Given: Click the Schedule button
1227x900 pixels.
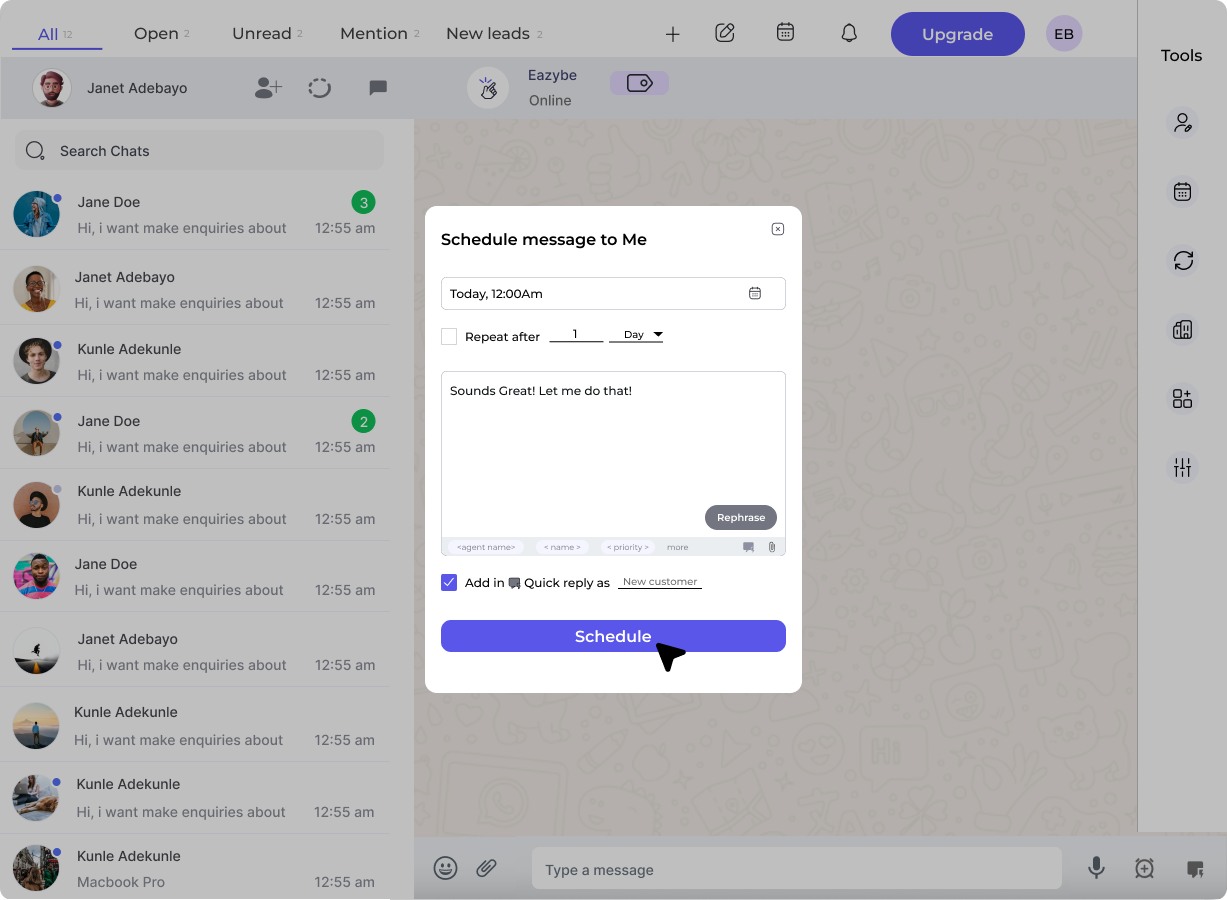Looking at the screenshot, I should pyautogui.click(x=613, y=636).
